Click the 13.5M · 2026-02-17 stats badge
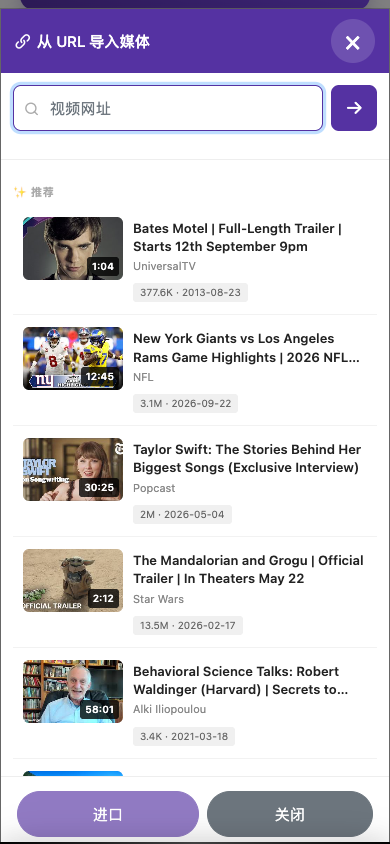The width and height of the screenshot is (390, 844). tap(188, 625)
